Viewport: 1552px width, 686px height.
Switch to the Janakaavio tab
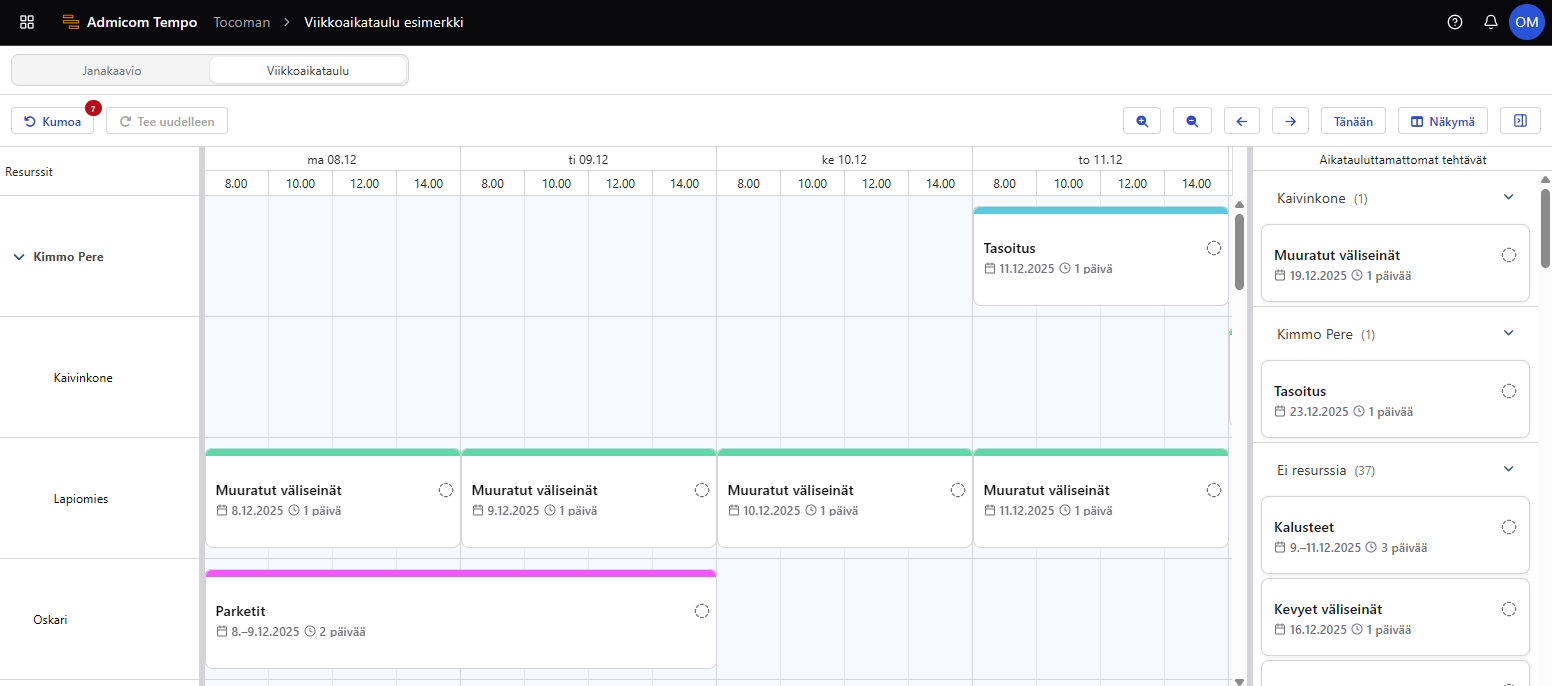click(111, 71)
